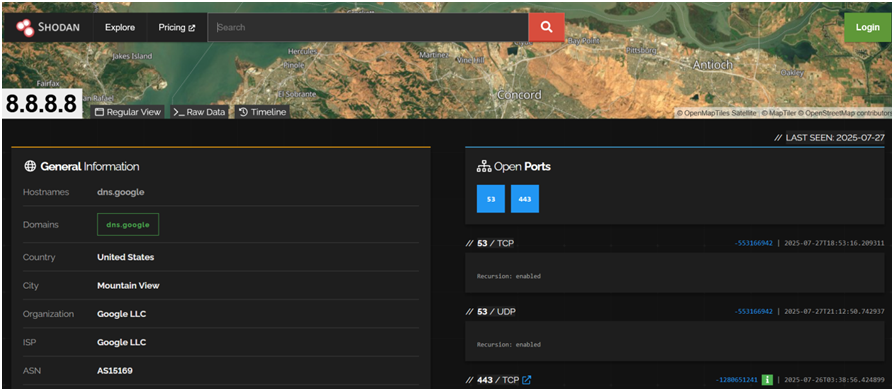Click hash link on 53 / UDP row
Screen dimensions: 894x391
click(x=753, y=312)
